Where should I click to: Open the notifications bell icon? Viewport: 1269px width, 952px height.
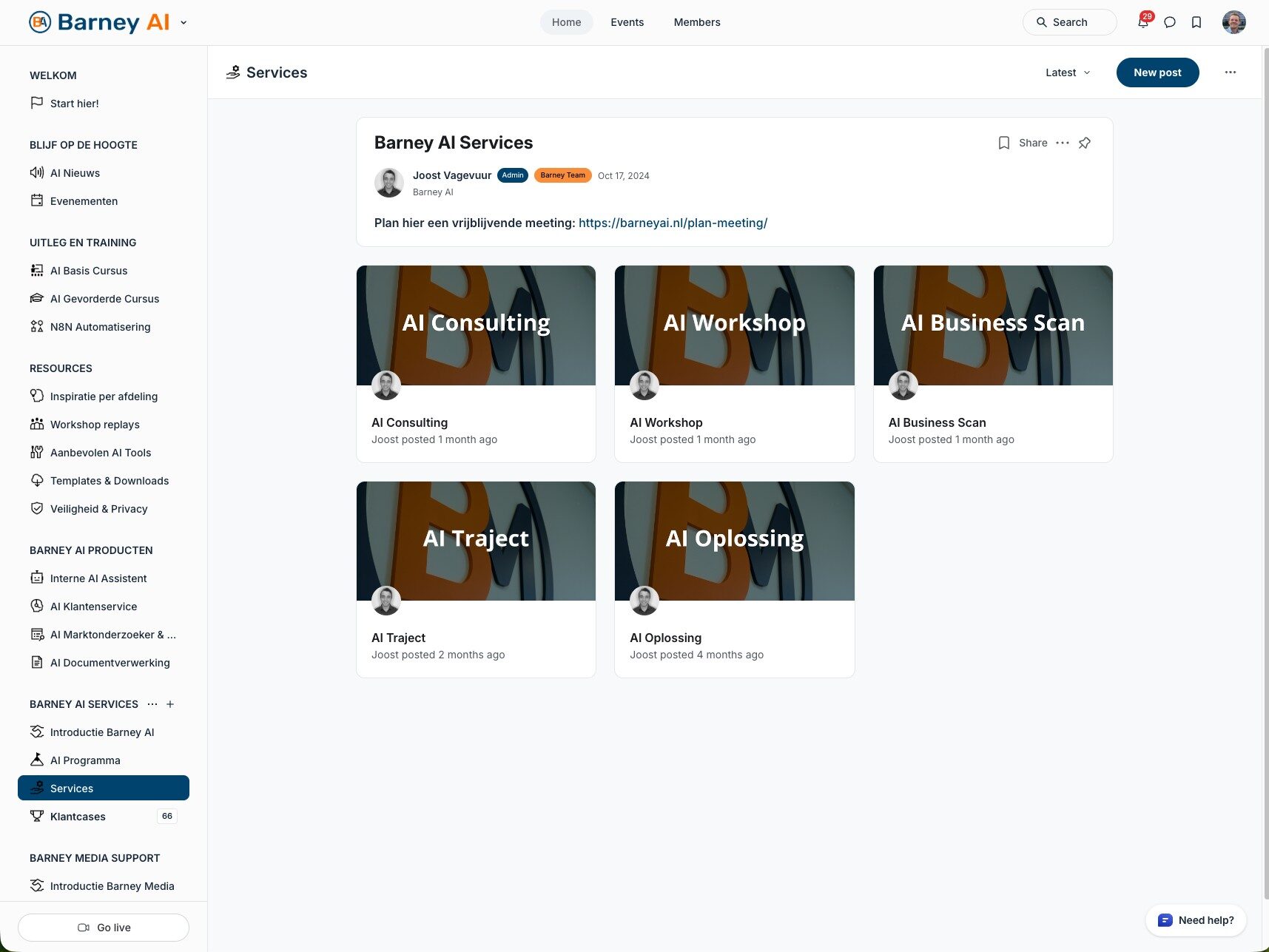click(x=1142, y=22)
